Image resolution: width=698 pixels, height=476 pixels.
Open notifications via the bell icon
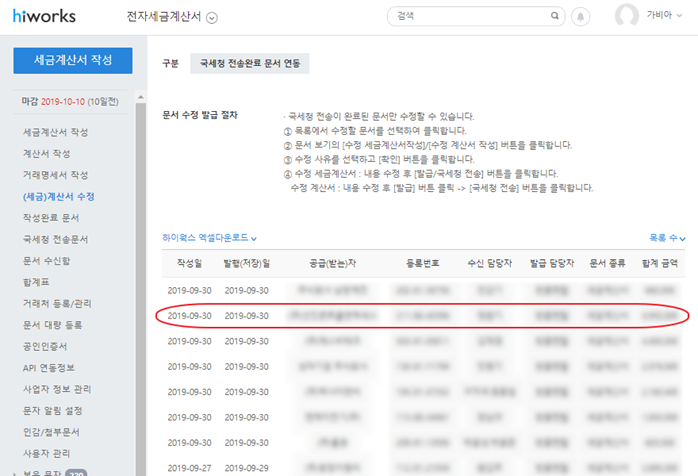pos(580,17)
